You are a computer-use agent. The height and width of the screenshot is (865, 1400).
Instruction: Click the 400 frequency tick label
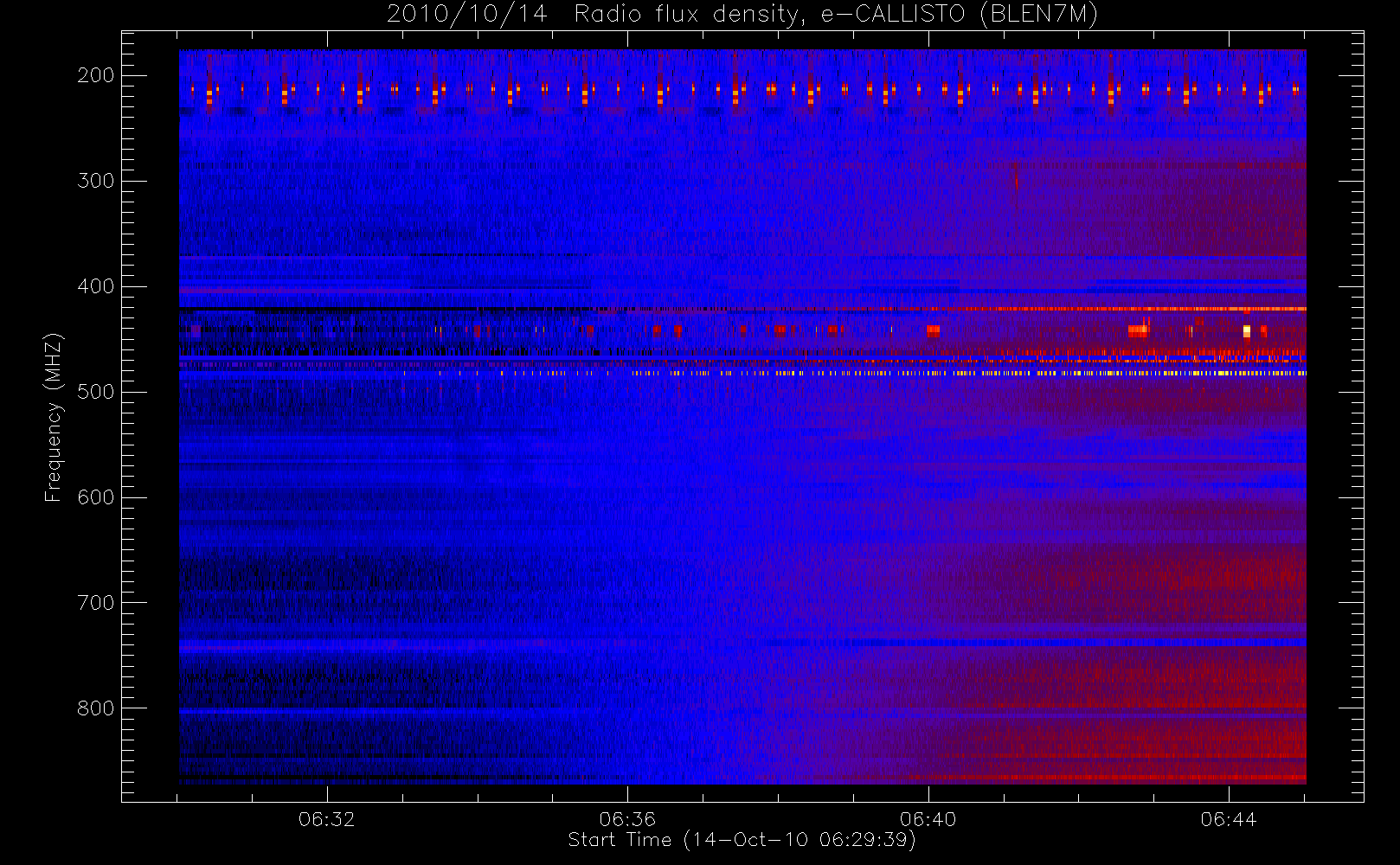click(95, 286)
